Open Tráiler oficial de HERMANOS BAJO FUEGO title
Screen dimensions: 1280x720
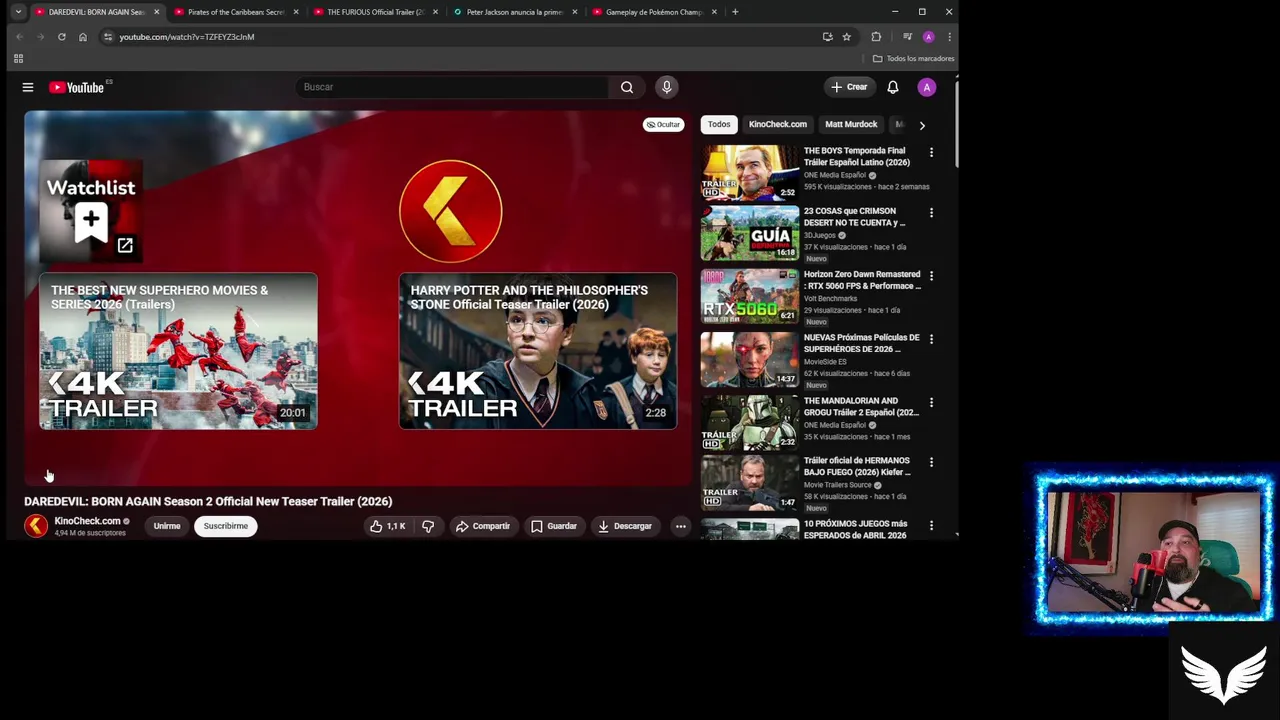(857, 466)
